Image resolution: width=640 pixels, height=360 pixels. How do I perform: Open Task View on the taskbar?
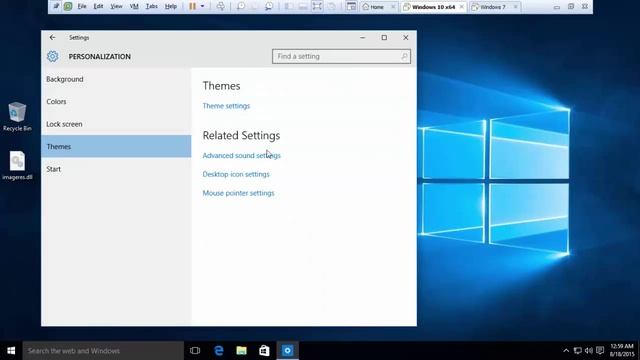click(195, 351)
